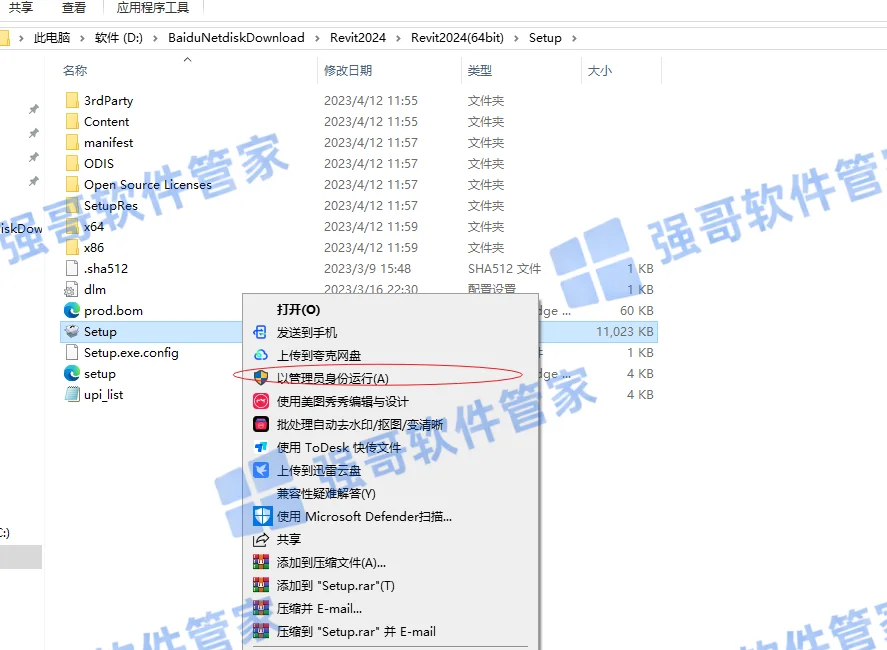887x650 pixels.
Task: Click the Setup installer icon
Action: tap(72, 332)
